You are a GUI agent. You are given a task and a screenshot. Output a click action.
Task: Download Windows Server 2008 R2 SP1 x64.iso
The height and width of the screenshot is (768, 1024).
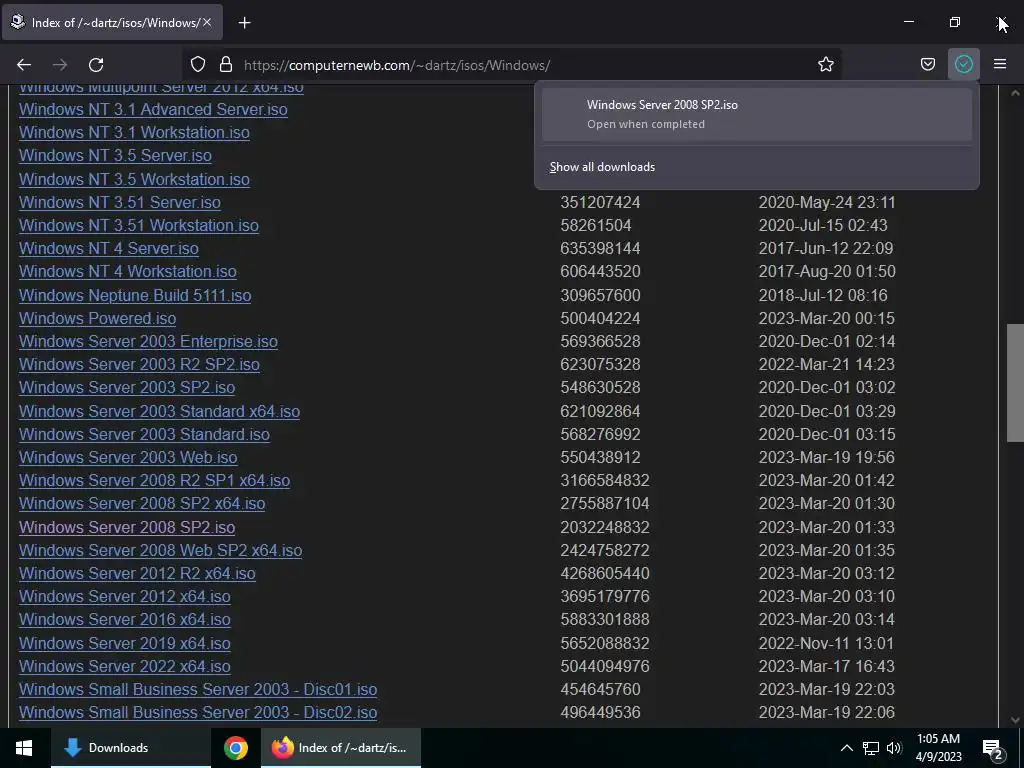coord(154,480)
